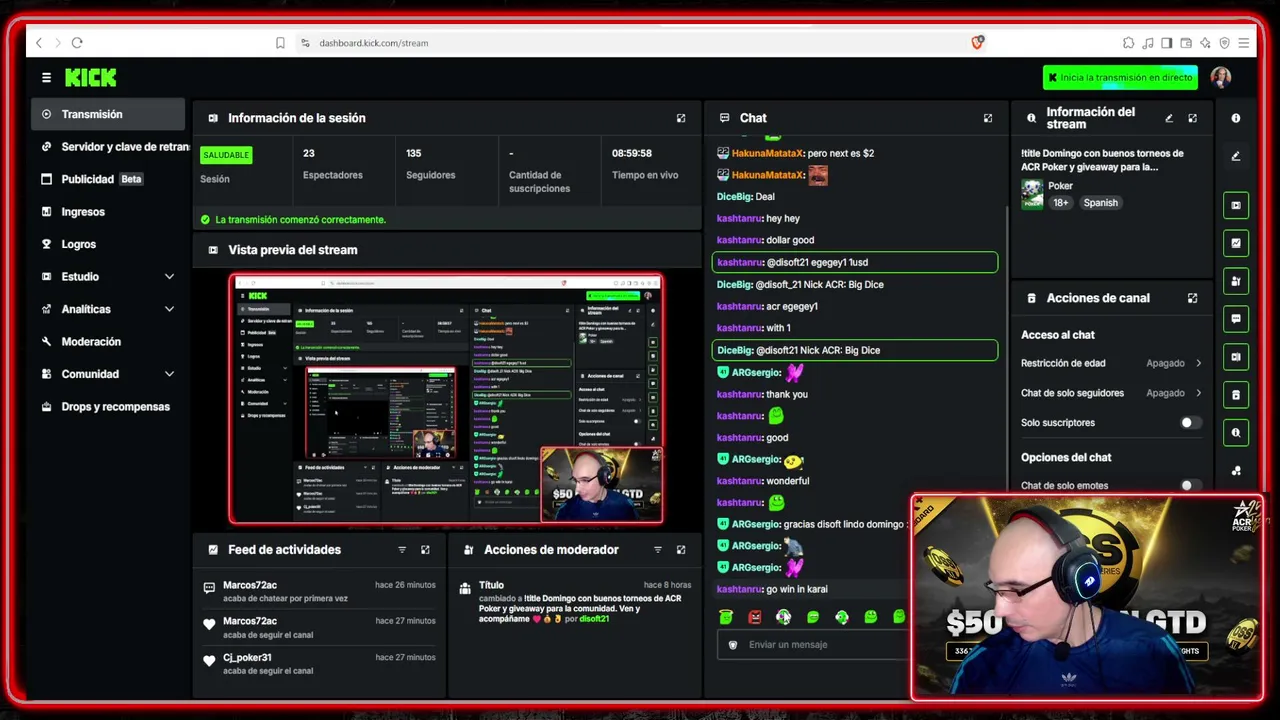Open the profile avatar menu
1280x720 pixels.
click(1220, 77)
